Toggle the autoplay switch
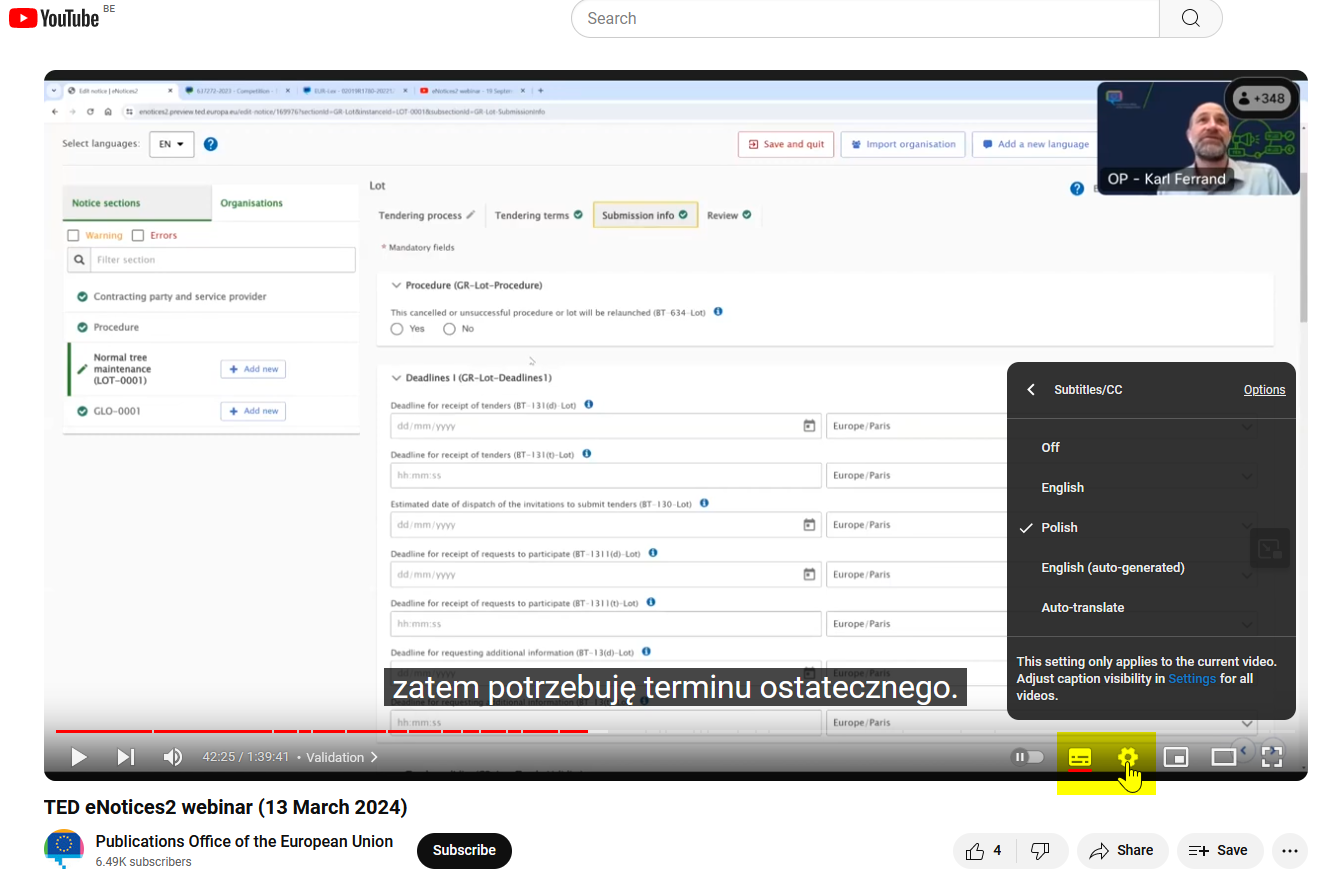Image resolution: width=1318 pixels, height=876 pixels. pos(1029,757)
